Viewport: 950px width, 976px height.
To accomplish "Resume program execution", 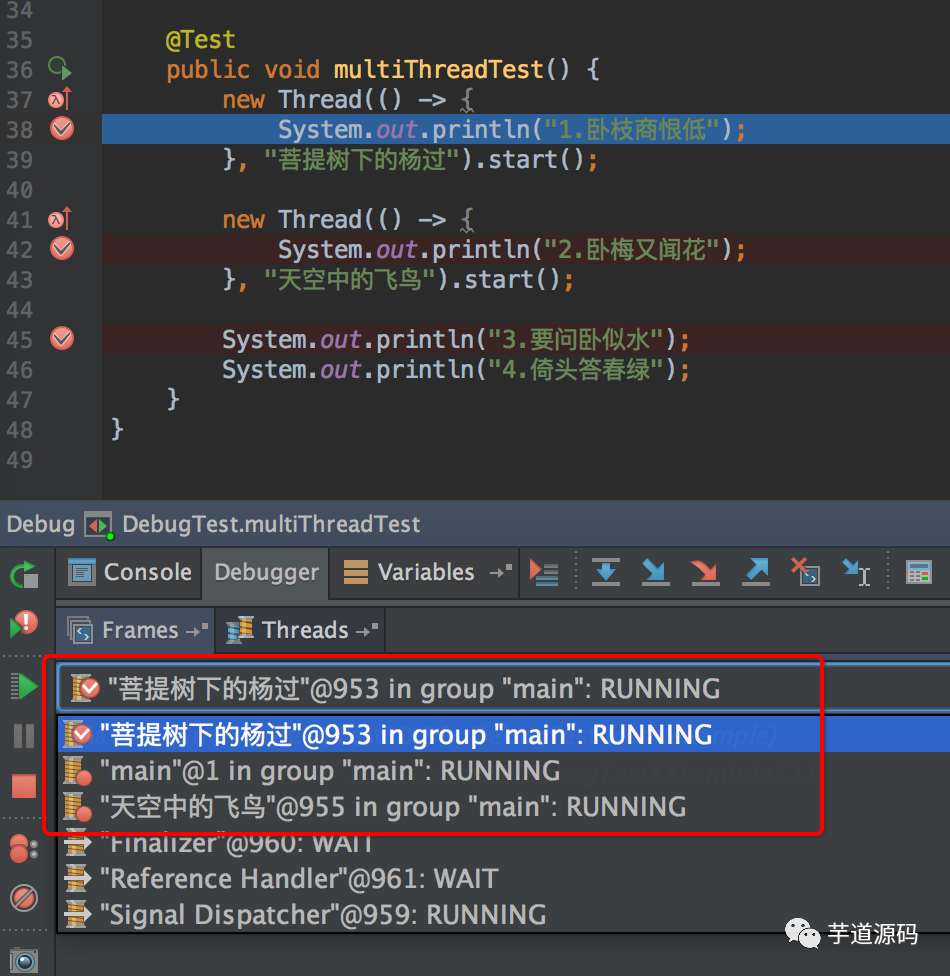I will [x=24, y=686].
